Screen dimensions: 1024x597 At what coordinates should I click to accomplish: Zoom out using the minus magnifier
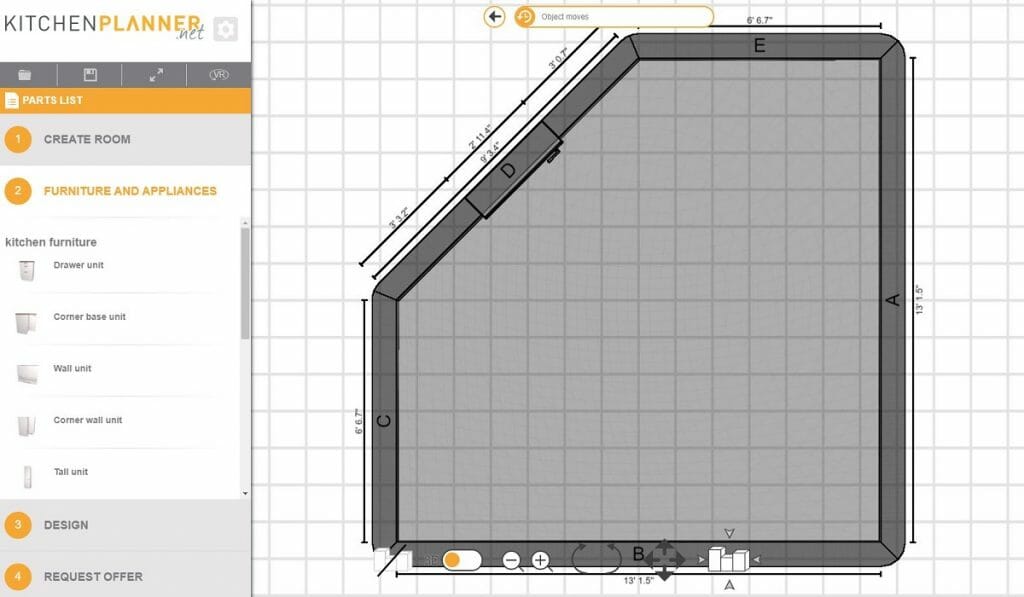coord(512,560)
